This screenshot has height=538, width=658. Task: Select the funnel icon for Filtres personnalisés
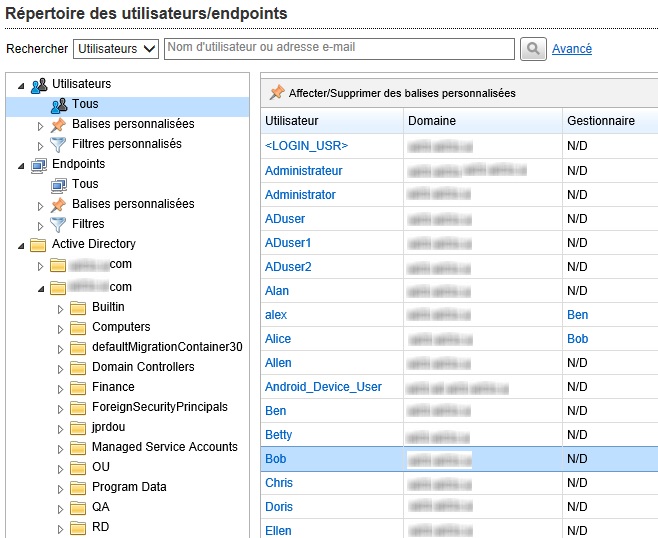[58, 144]
